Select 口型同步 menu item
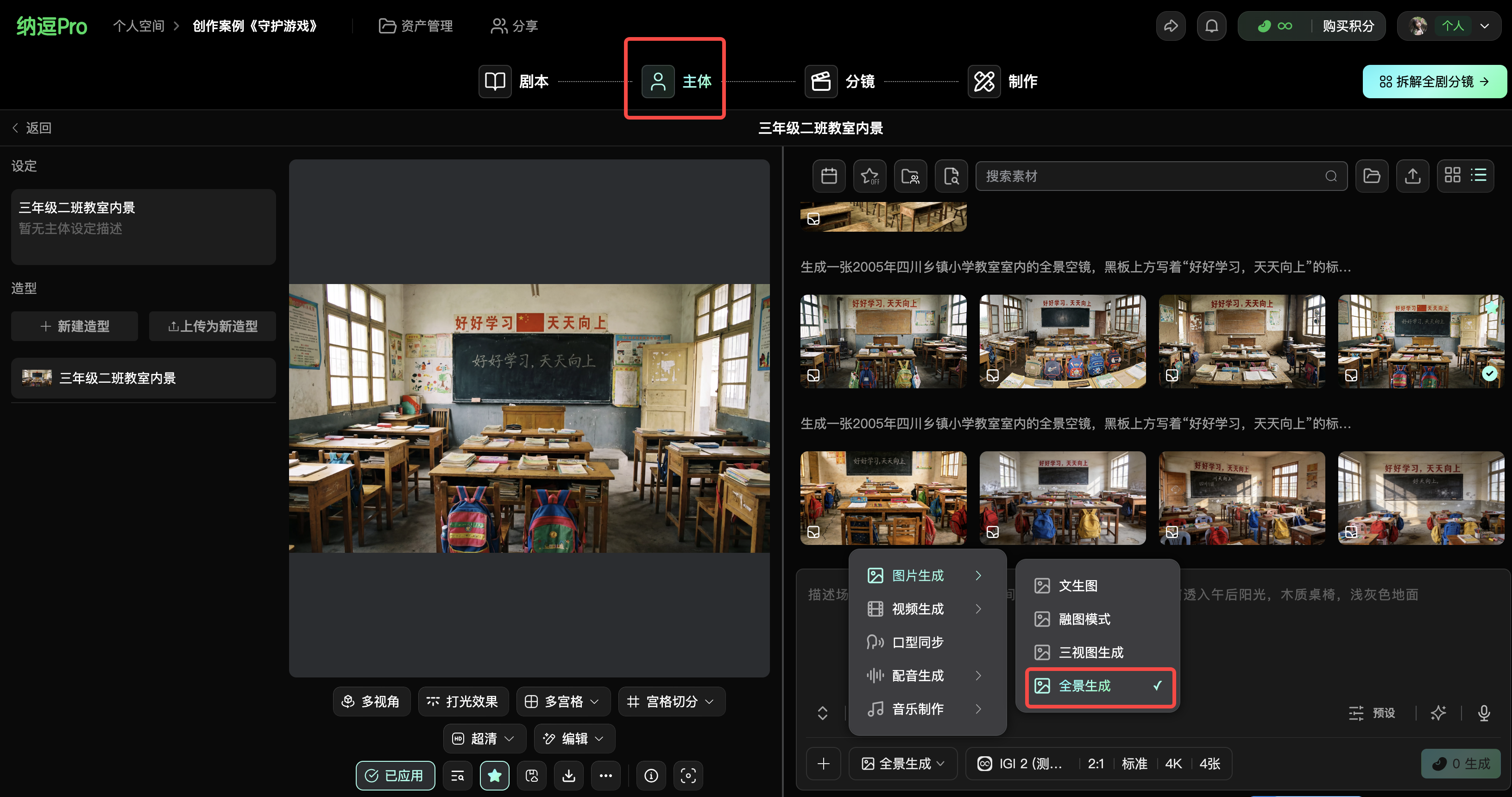 (x=927, y=642)
